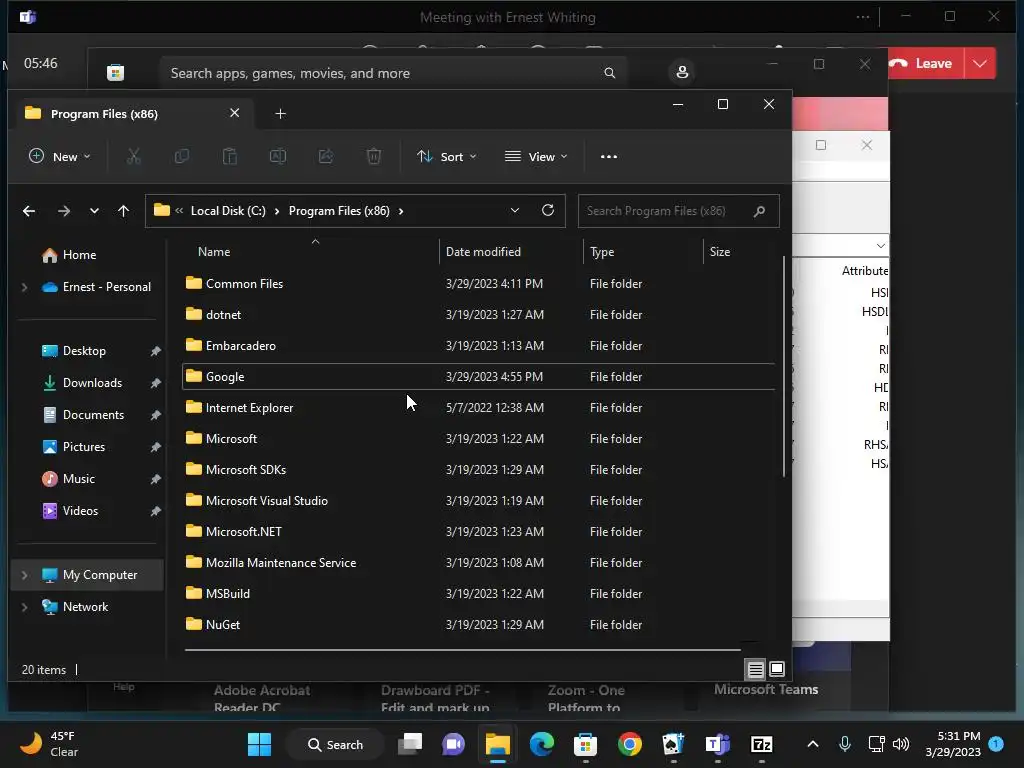Click the Microsoft Store logo icon
The image size is (1024, 768).
[116, 72]
